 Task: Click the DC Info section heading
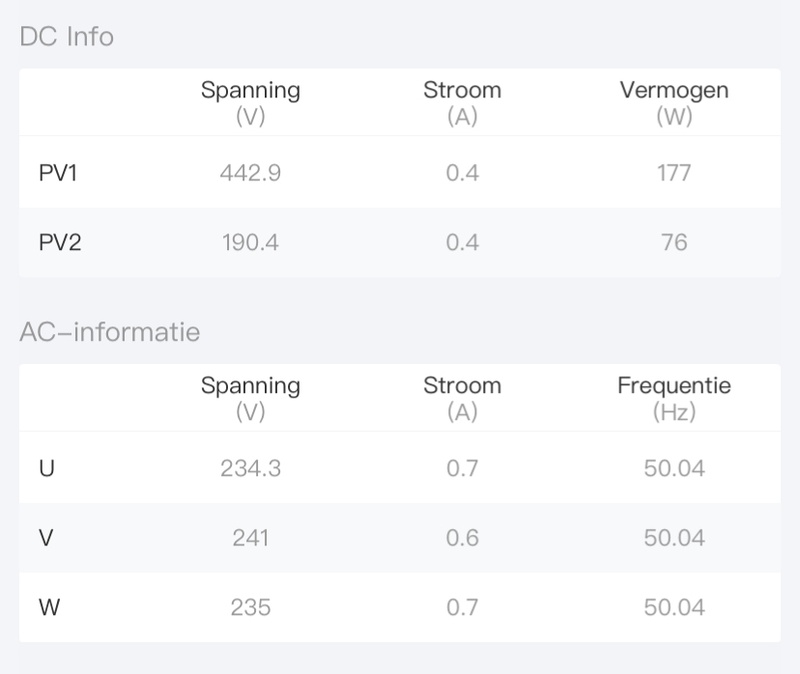click(x=67, y=37)
